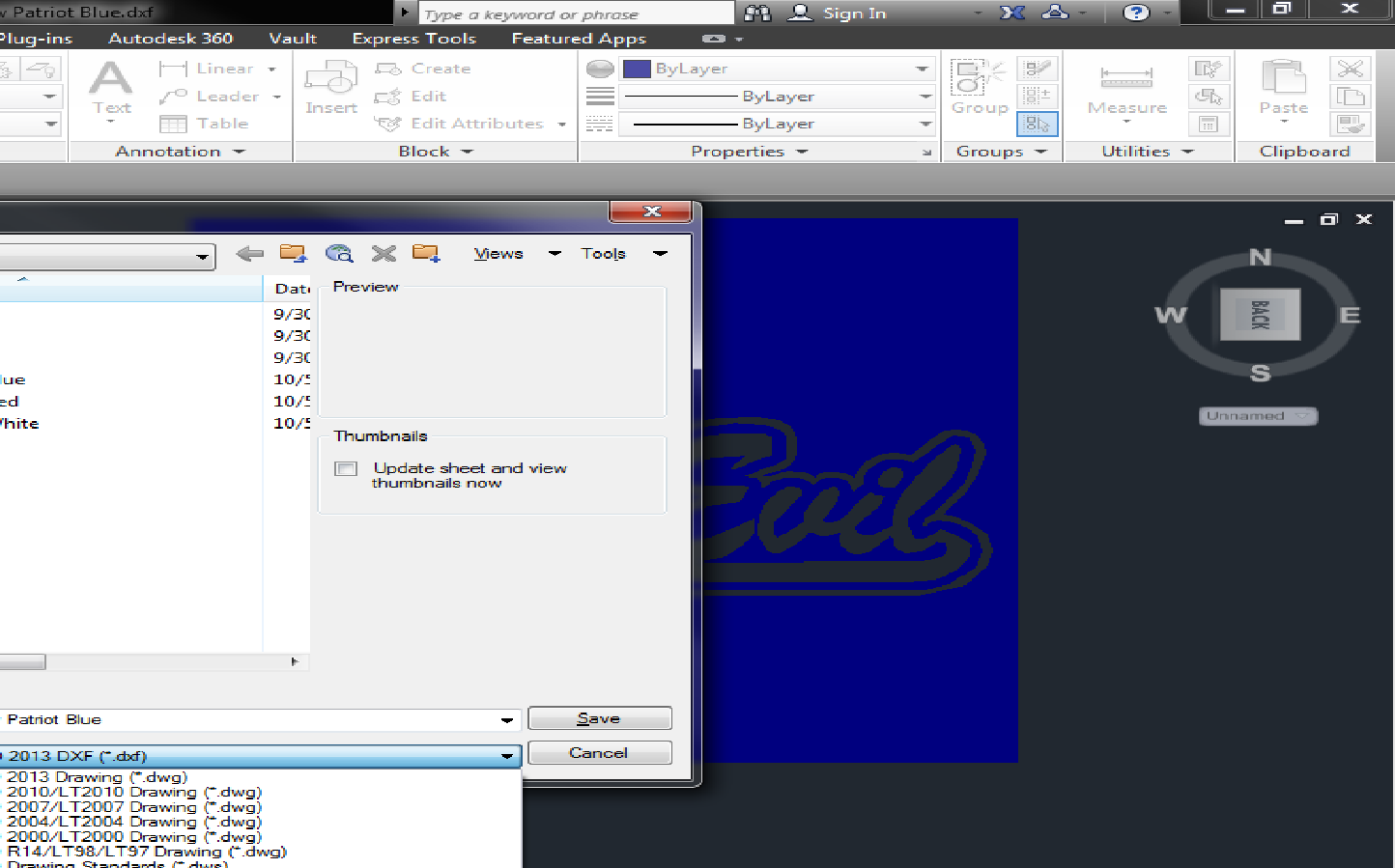Click the Date column header
The image size is (1395, 868).
tap(288, 289)
